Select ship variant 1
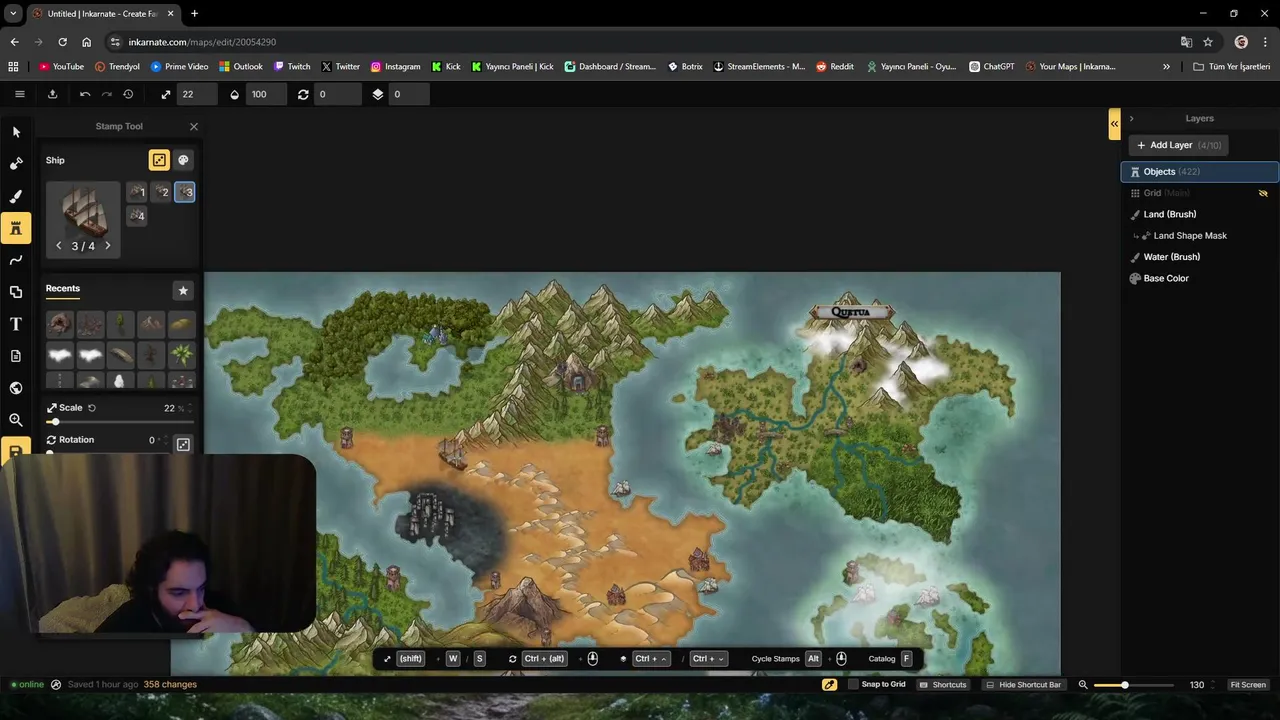1280x720 pixels. click(x=137, y=192)
